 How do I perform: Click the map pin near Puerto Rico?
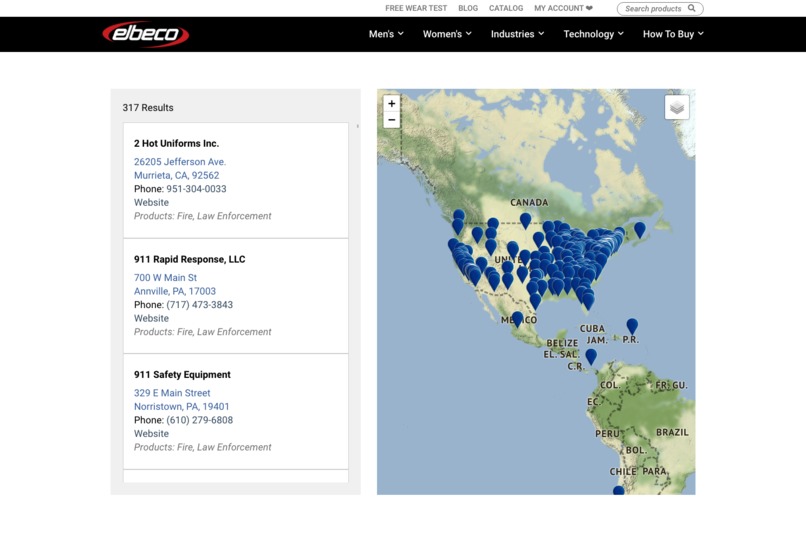coord(632,325)
